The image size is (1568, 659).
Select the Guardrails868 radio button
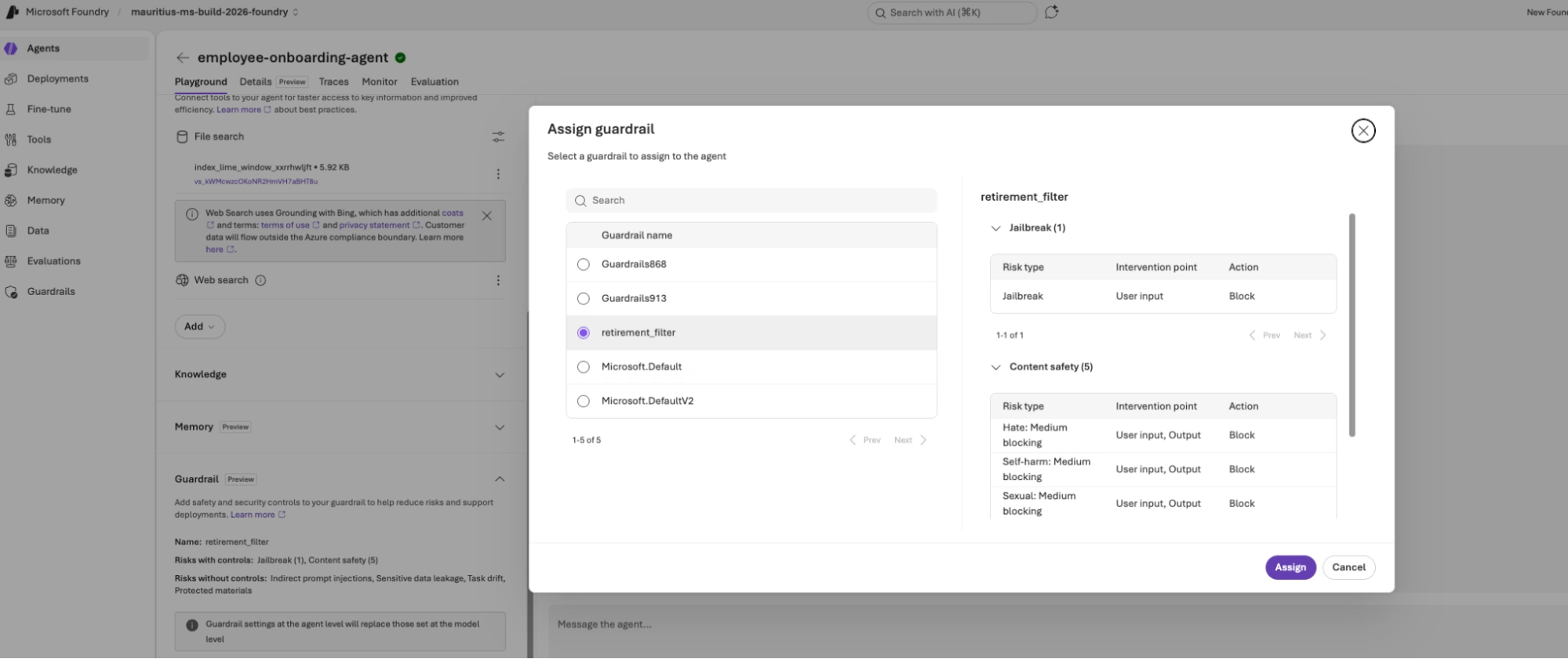click(x=584, y=265)
